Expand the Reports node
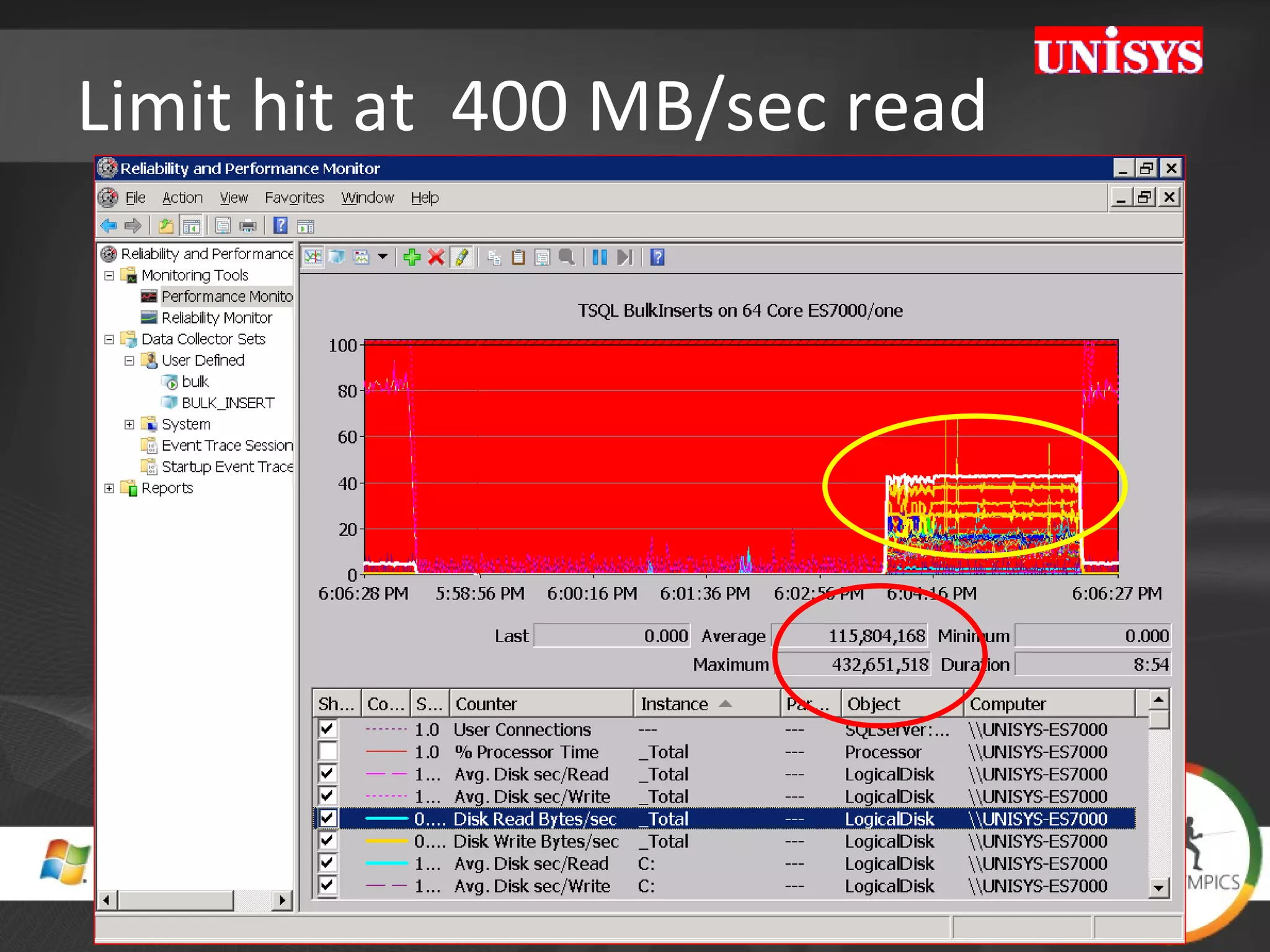 (x=109, y=488)
